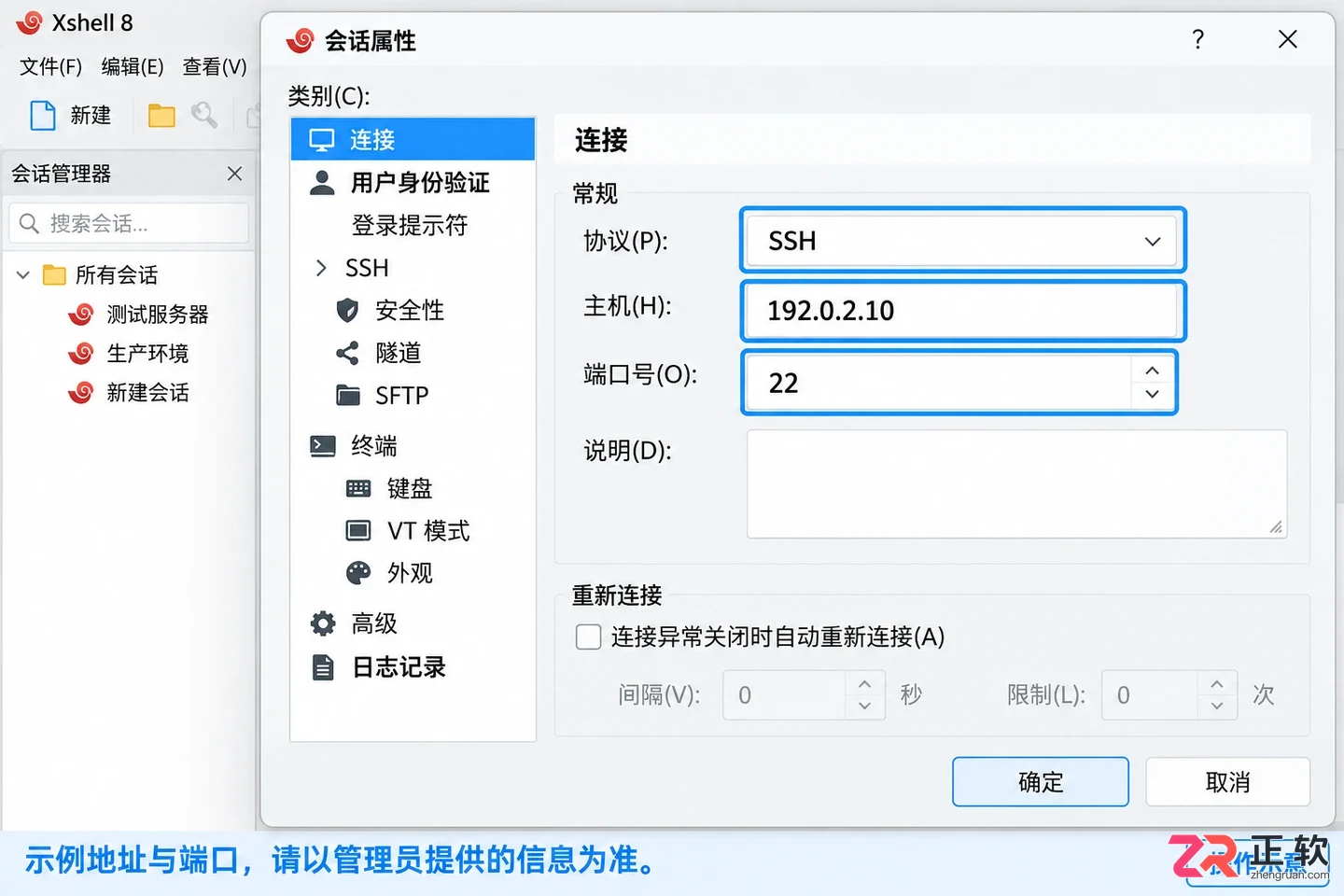The width and height of the screenshot is (1344, 896).
Task: Open VT 模式 settings
Action: 408,531
